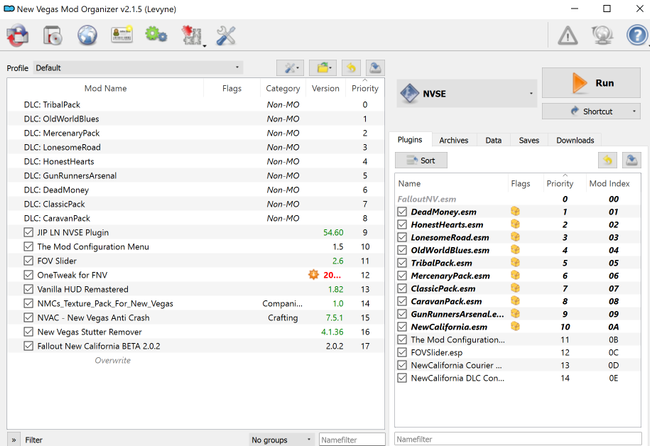
Task: Open the Profiles configuration icon
Action: click(53, 35)
